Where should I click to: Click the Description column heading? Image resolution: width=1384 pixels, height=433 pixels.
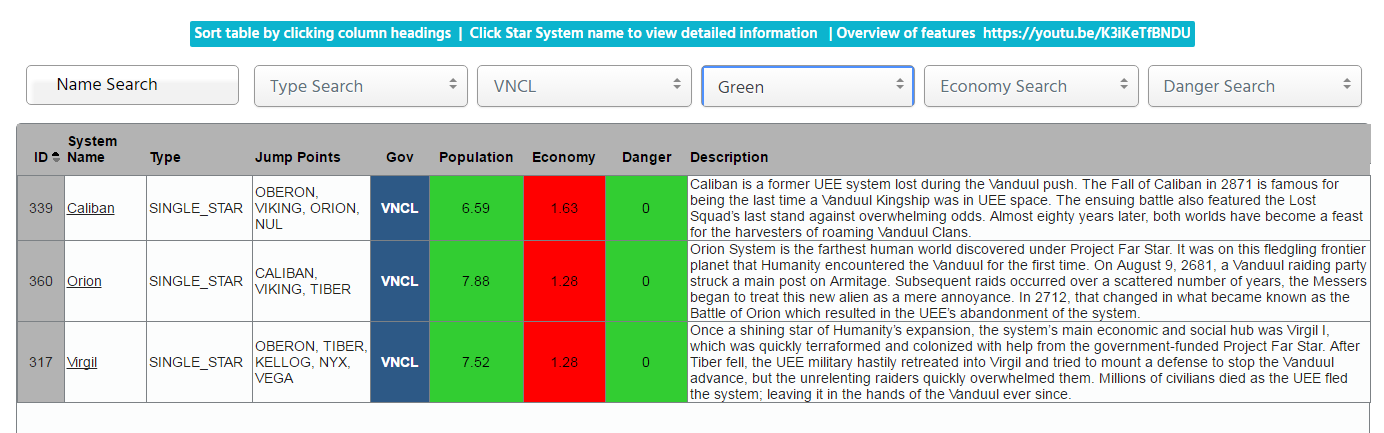729,157
